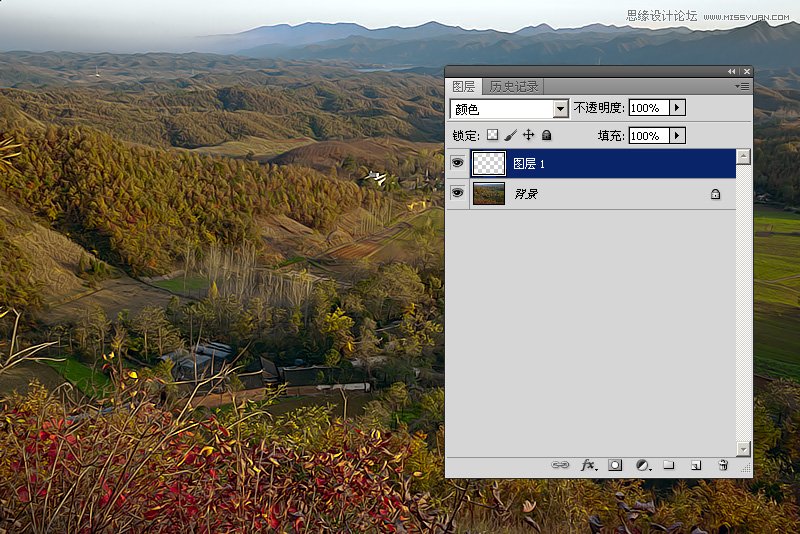Toggle lock image pixels brush icon
800x534 pixels.
(x=510, y=135)
